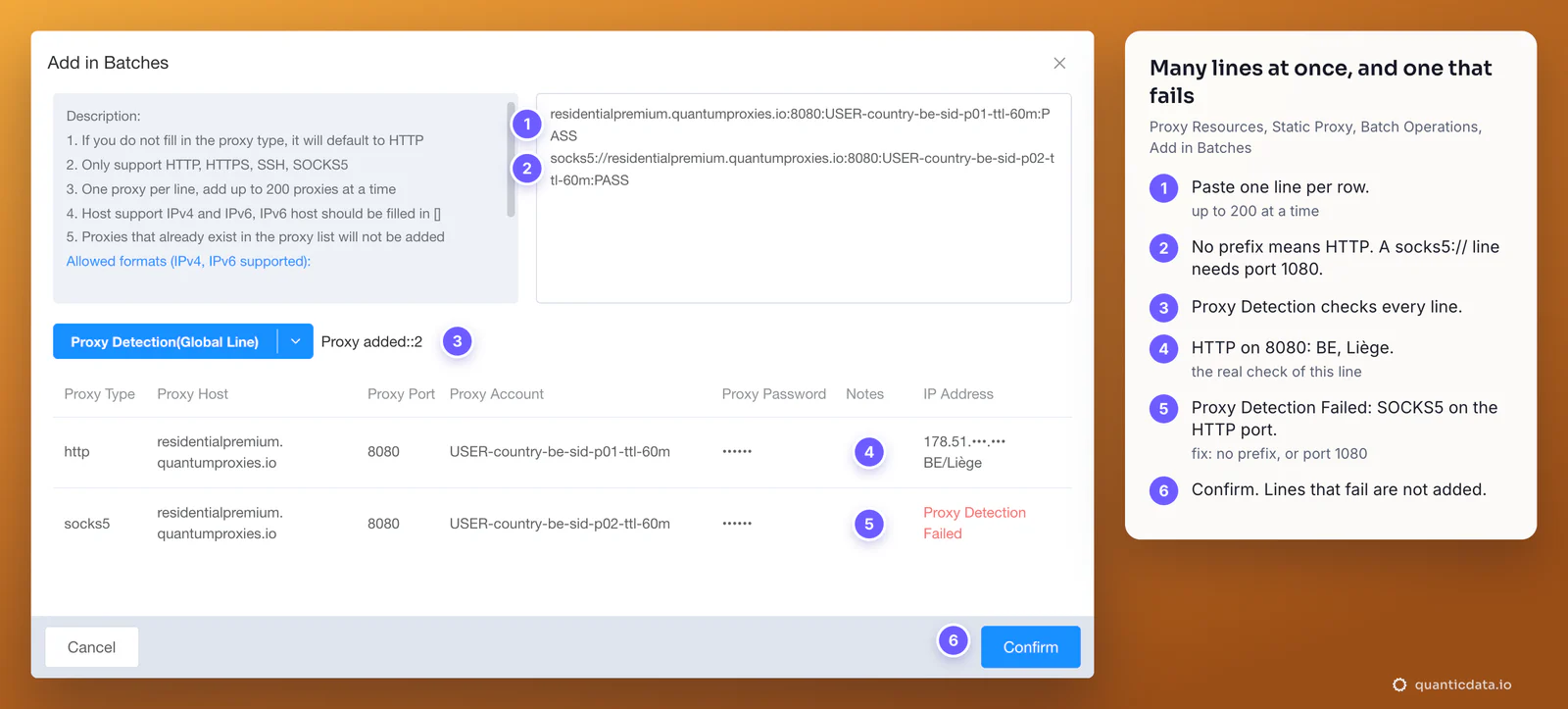The height and width of the screenshot is (709, 1568).
Task: Click the http row's proxy host
Action: coord(220,452)
